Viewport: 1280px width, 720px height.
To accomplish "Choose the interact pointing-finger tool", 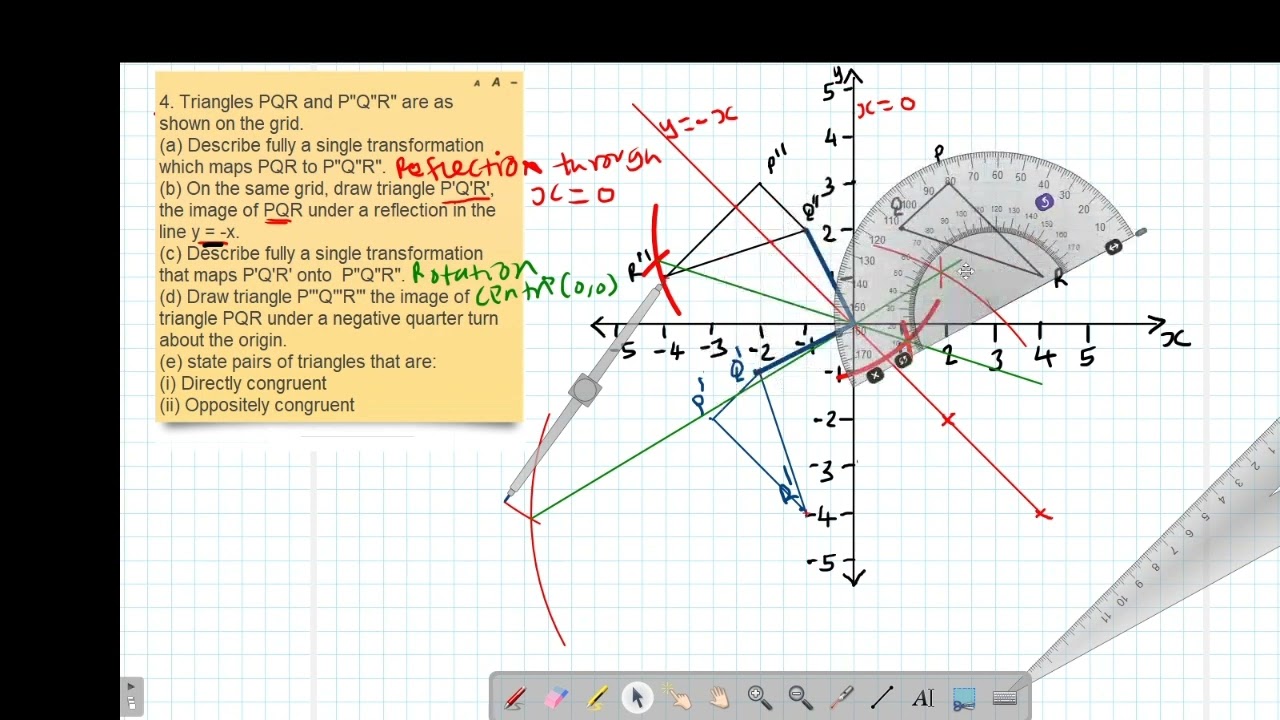I will click(x=679, y=697).
